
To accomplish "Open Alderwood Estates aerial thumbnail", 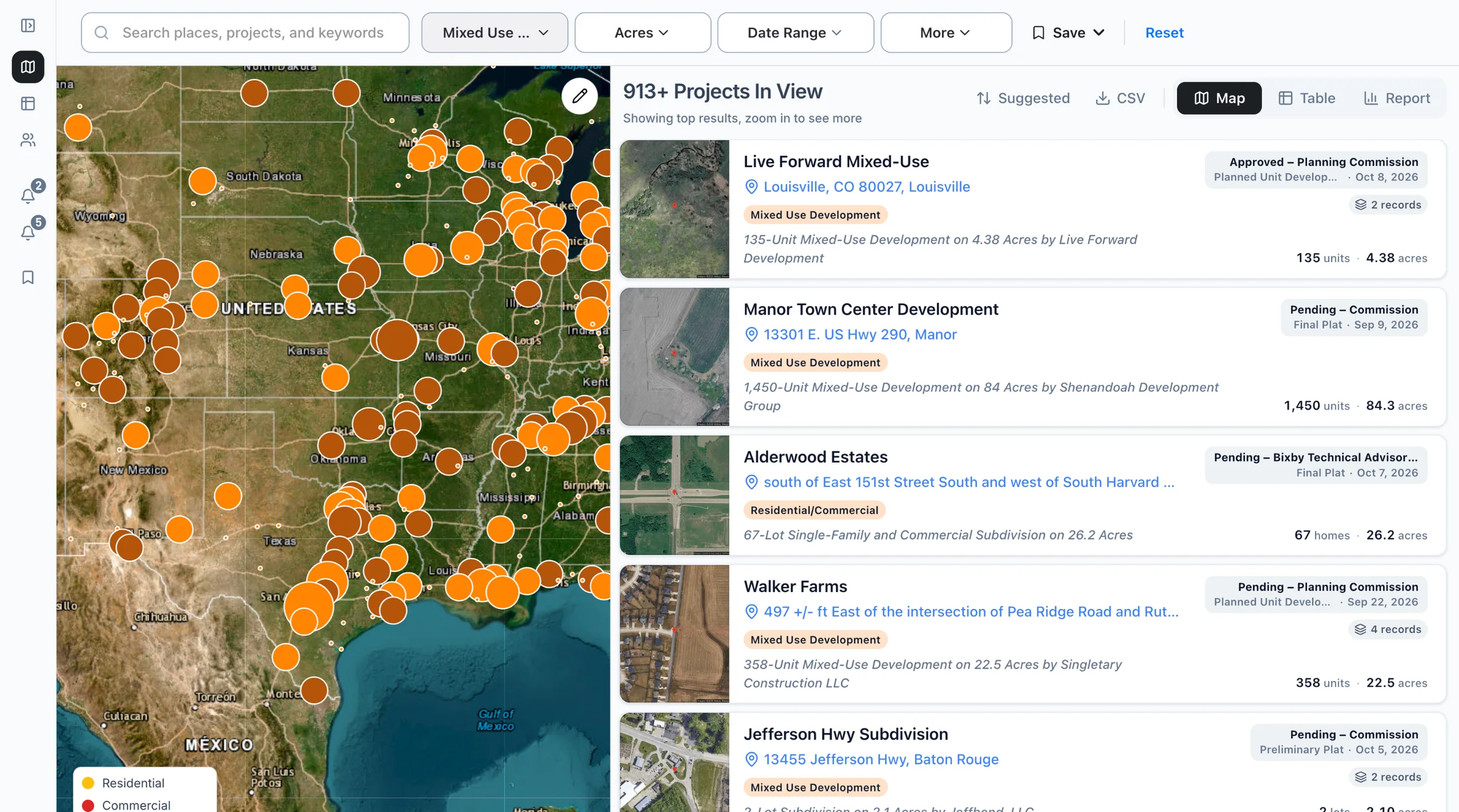I will click(674, 495).
